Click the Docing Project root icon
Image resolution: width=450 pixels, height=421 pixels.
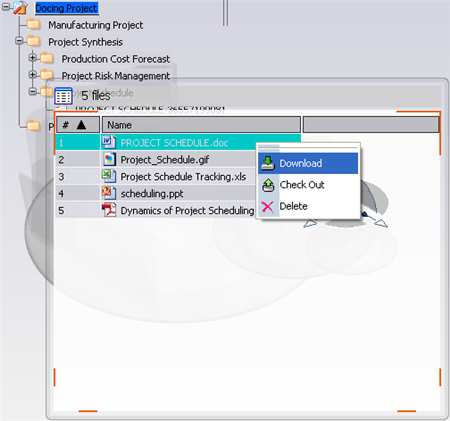pyautogui.click(x=20, y=8)
